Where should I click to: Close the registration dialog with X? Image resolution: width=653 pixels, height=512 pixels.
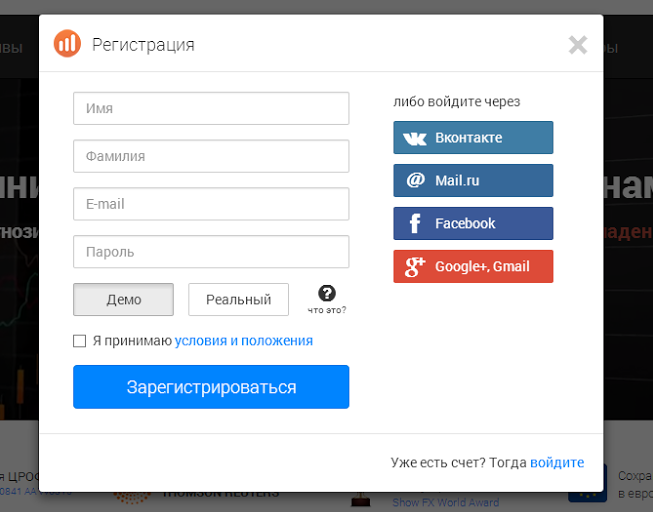(578, 45)
